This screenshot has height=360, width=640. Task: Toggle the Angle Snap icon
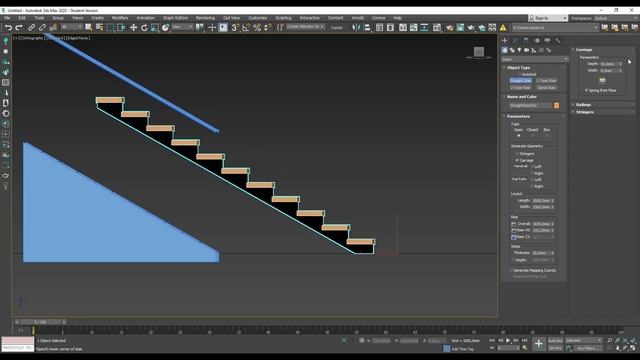(x=246, y=28)
